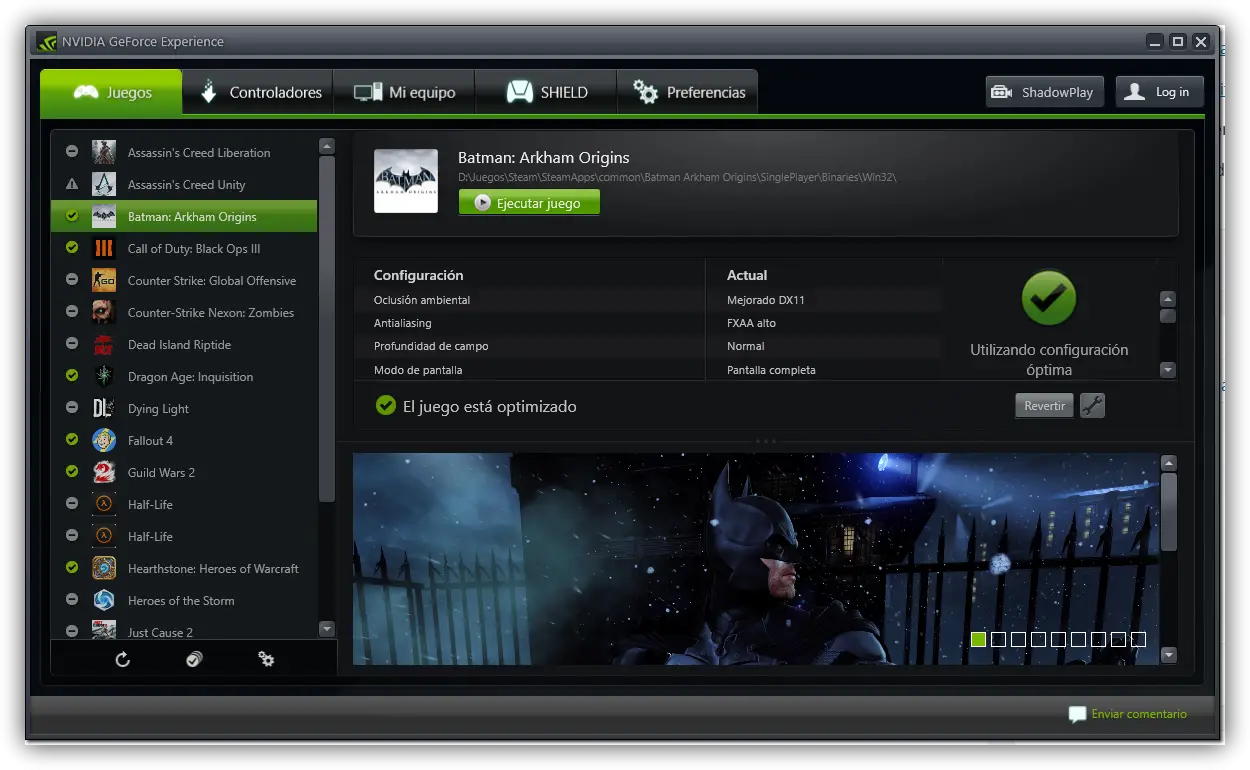The image size is (1250, 770).
Task: Select the Guild Wars 2 icon
Action: pos(104,472)
